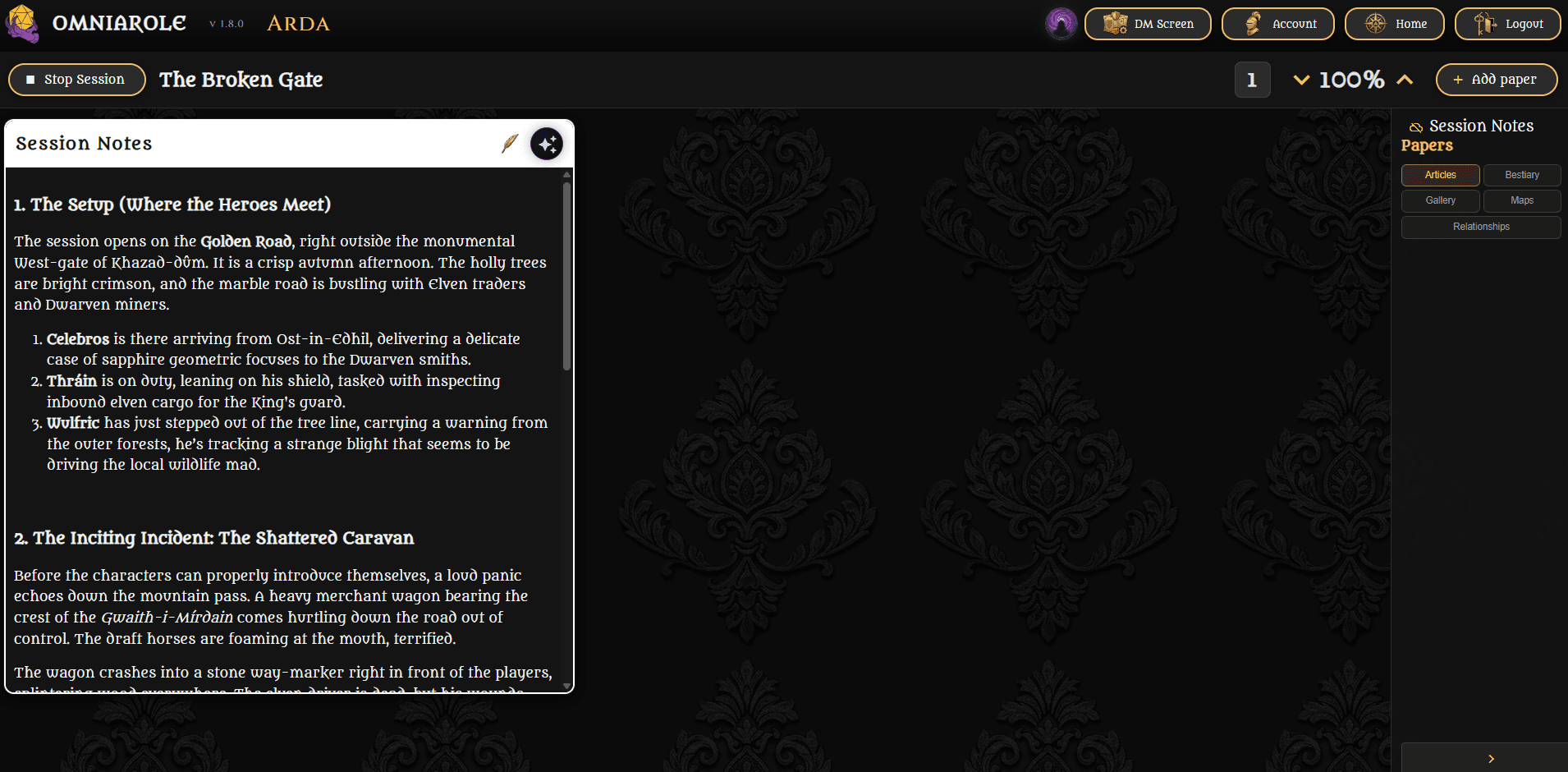The image size is (1568, 772).
Task: Click the bold name 'Celebros'
Action: 78,339
